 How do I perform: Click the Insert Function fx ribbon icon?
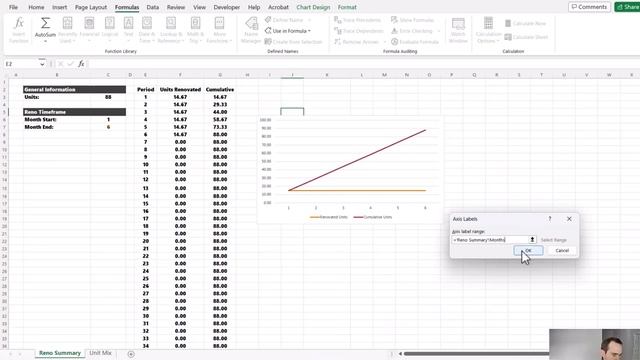tap(19, 30)
